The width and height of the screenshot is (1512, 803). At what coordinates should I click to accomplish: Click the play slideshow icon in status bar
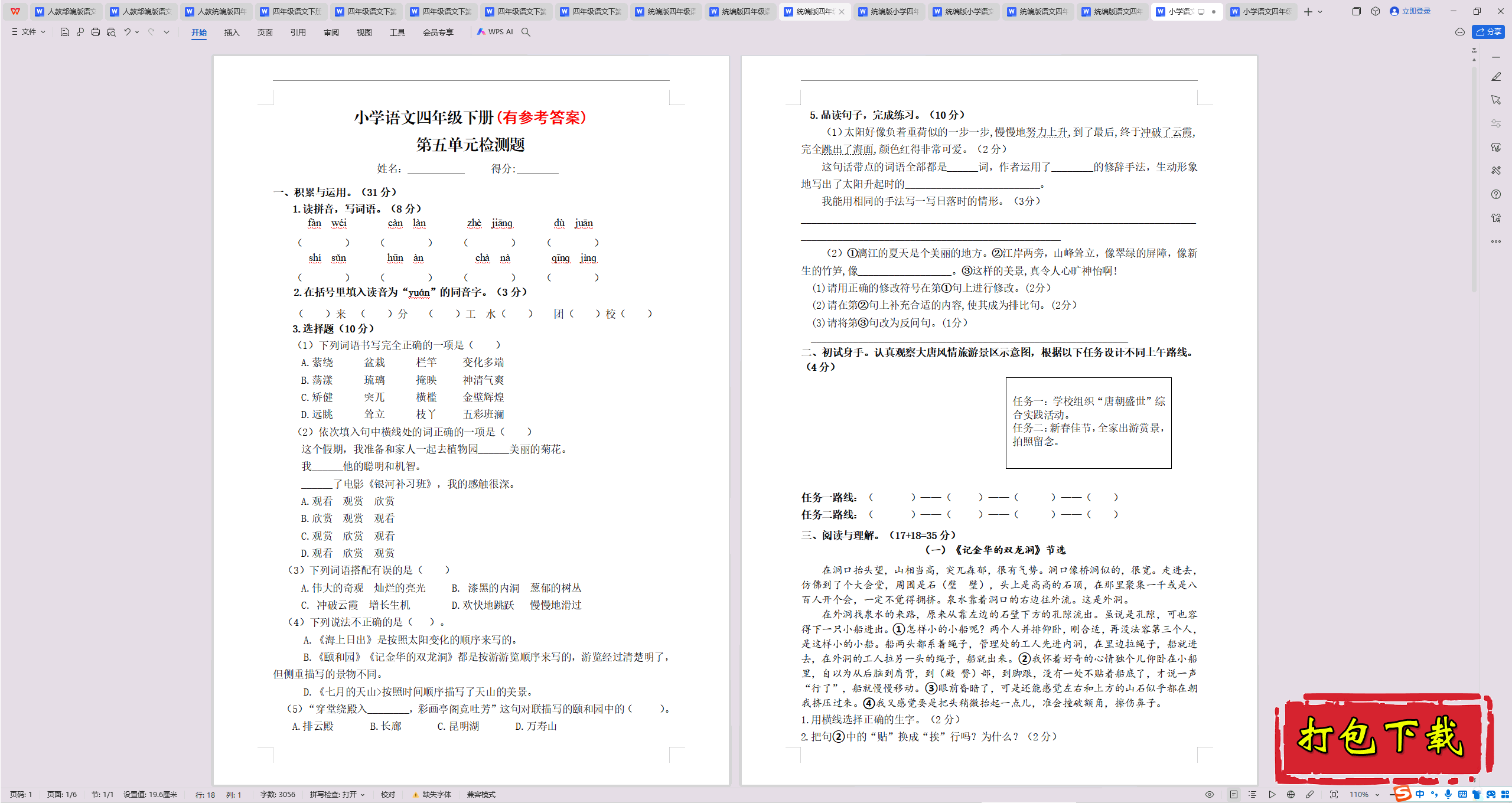point(1272,795)
